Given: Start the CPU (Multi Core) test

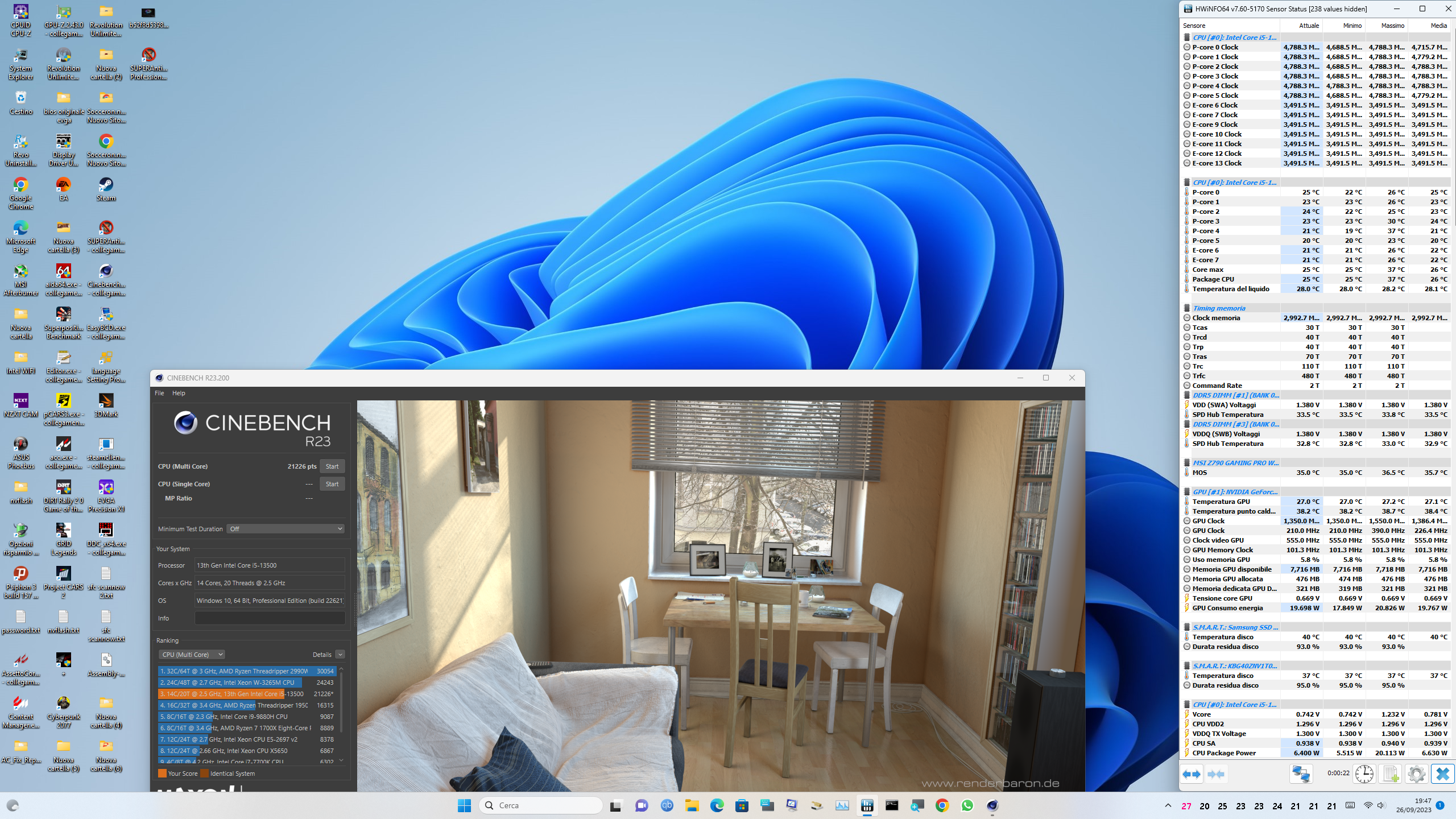Looking at the screenshot, I should [332, 466].
